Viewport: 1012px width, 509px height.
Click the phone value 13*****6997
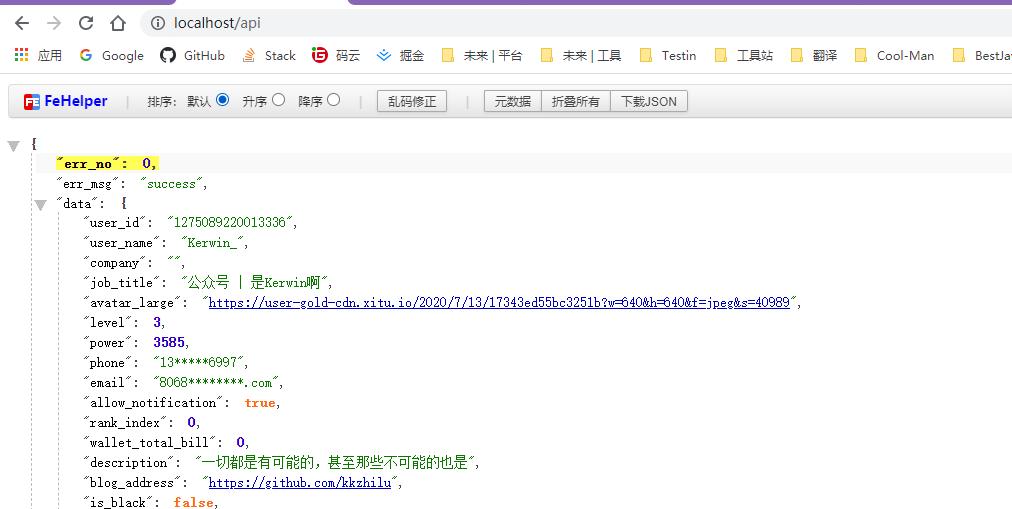pyautogui.click(x=199, y=362)
